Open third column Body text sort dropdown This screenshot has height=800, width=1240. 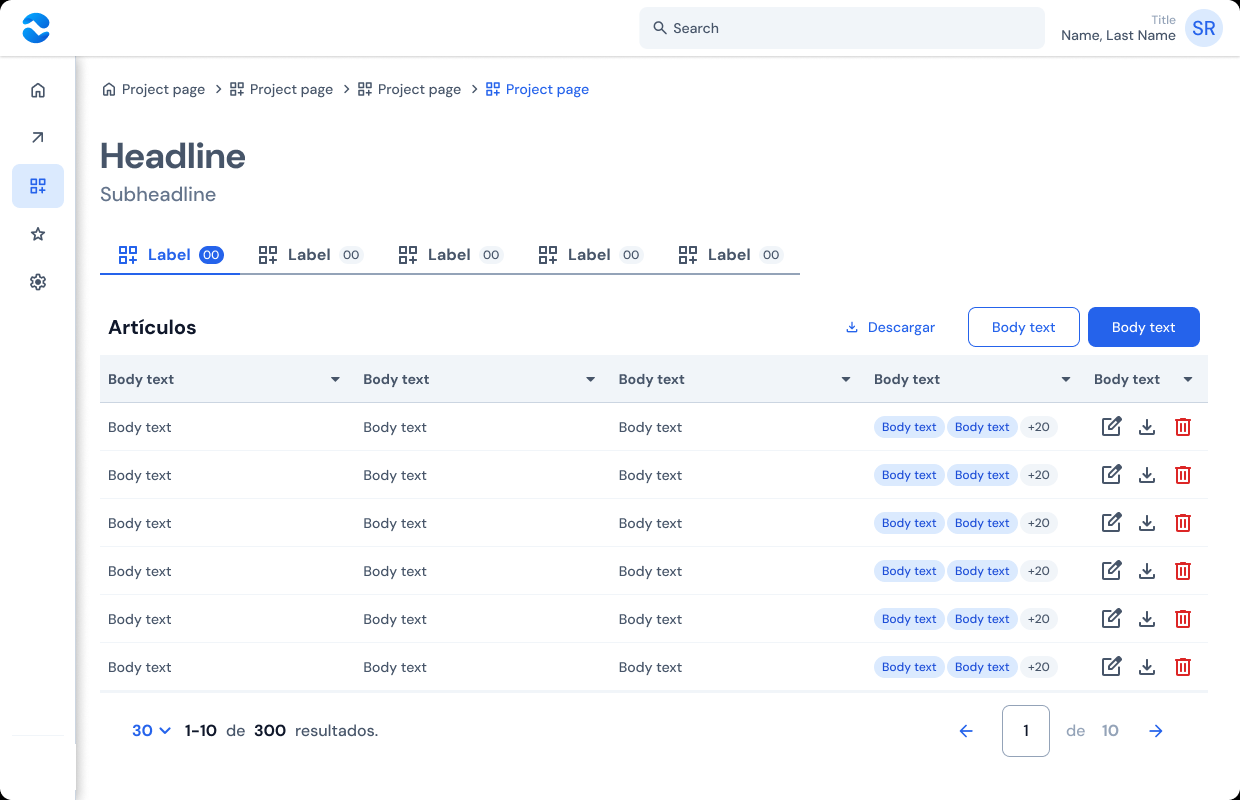pyautogui.click(x=846, y=380)
